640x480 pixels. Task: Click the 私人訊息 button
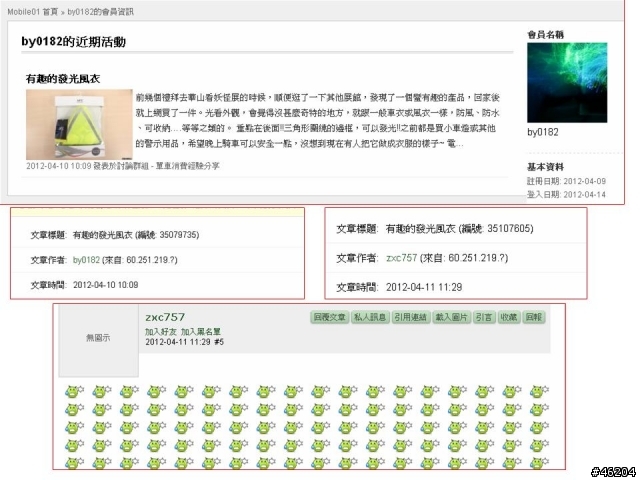pos(370,317)
